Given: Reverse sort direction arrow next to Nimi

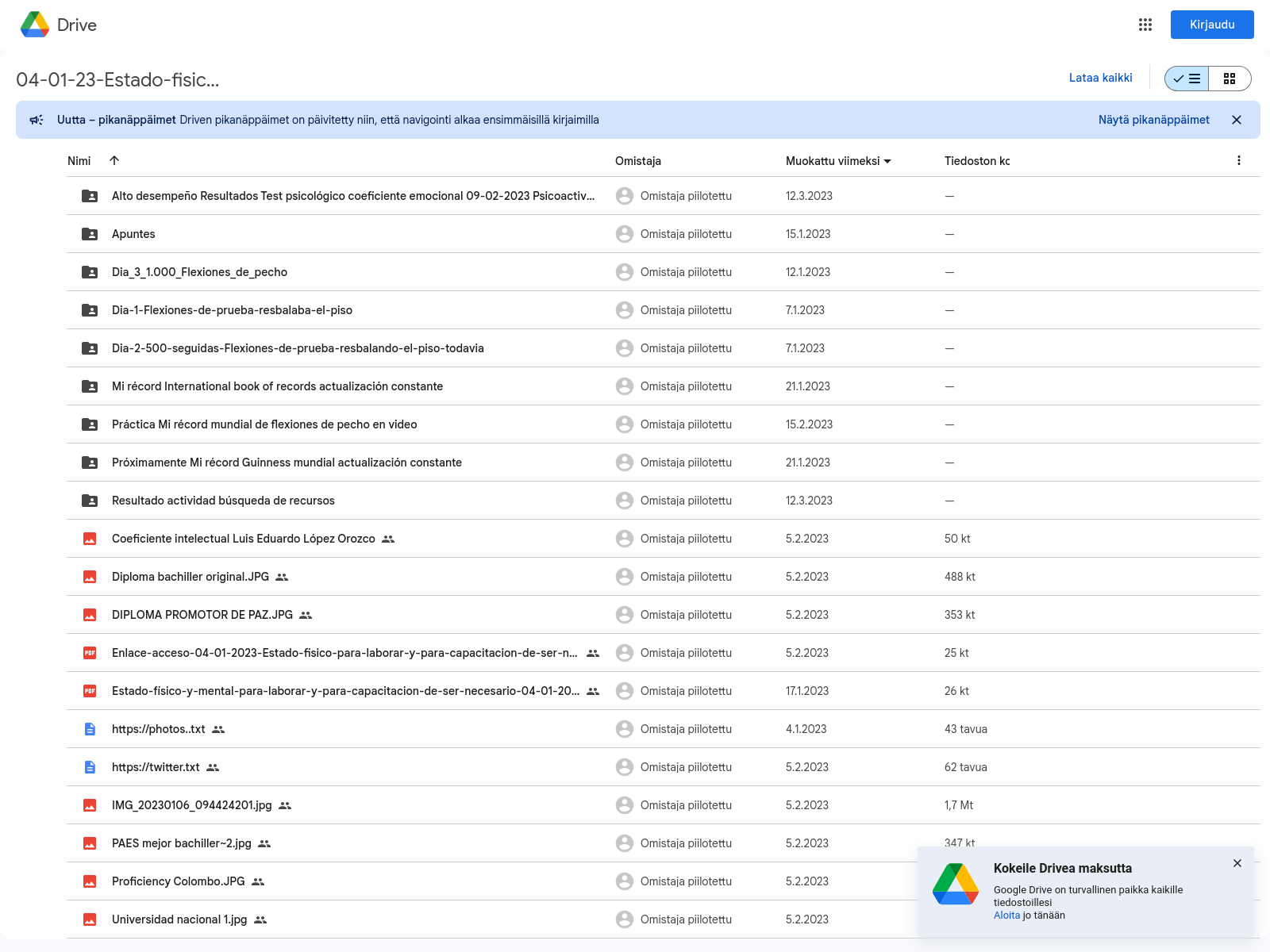Looking at the screenshot, I should (x=114, y=160).
